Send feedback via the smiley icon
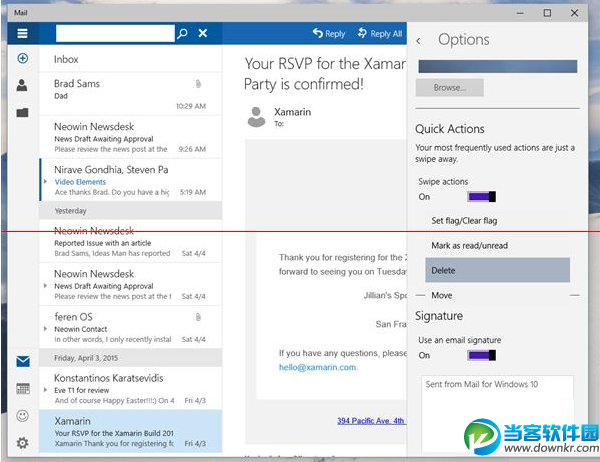600x462 pixels. click(23, 416)
